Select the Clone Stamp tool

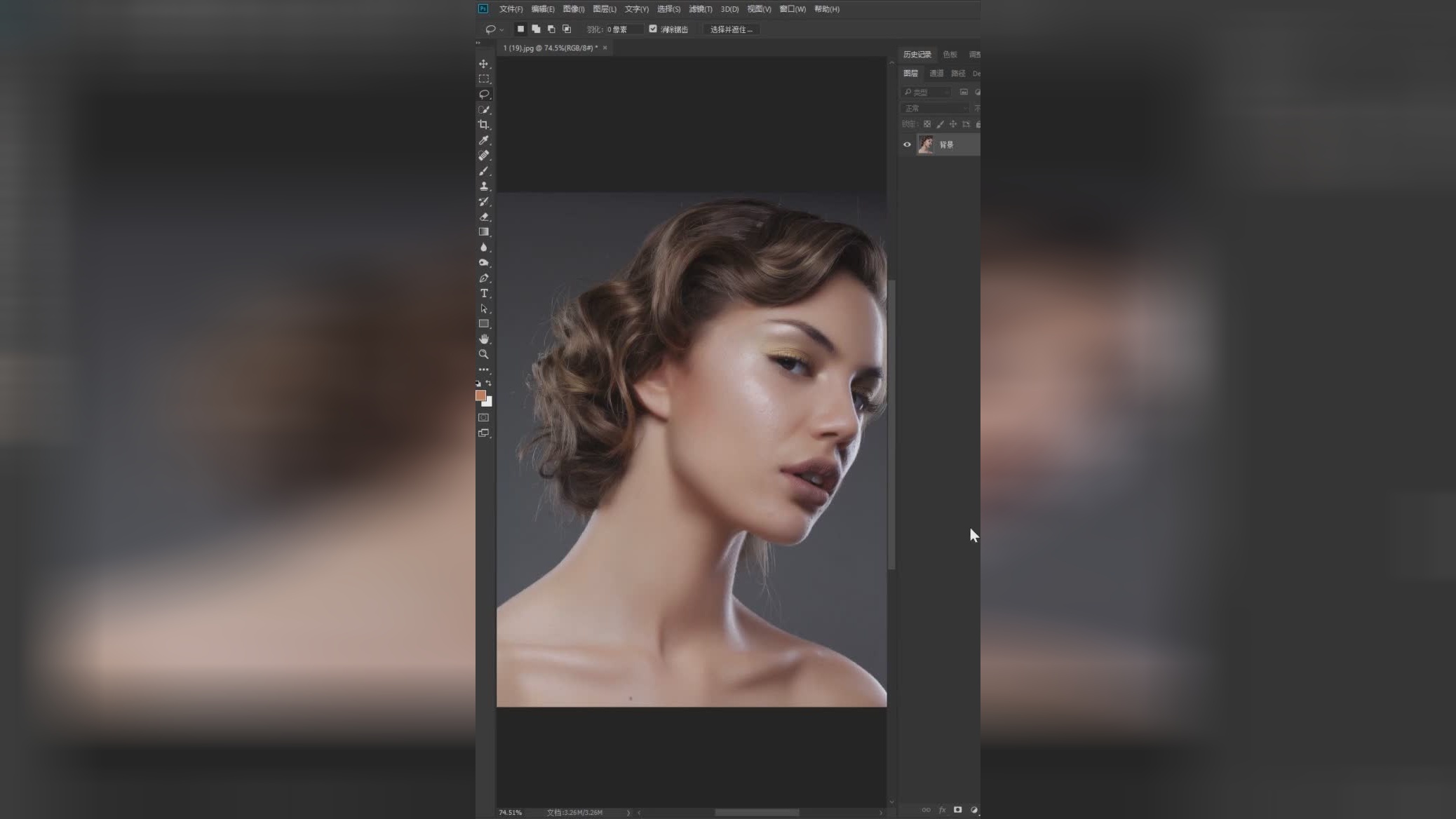[x=484, y=186]
